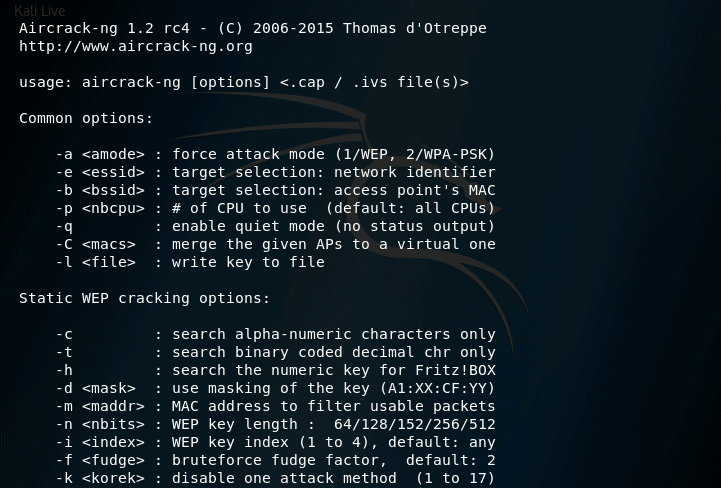
Task: Click the Static WEP cracking options heading
Action: pyautogui.click(x=144, y=298)
